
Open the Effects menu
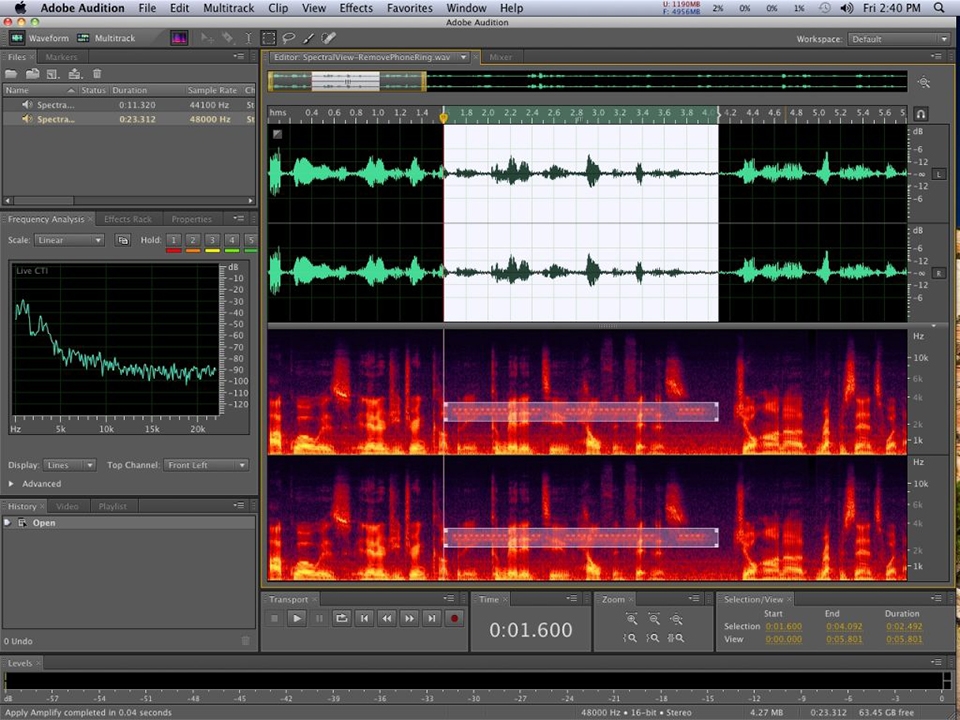356,8
